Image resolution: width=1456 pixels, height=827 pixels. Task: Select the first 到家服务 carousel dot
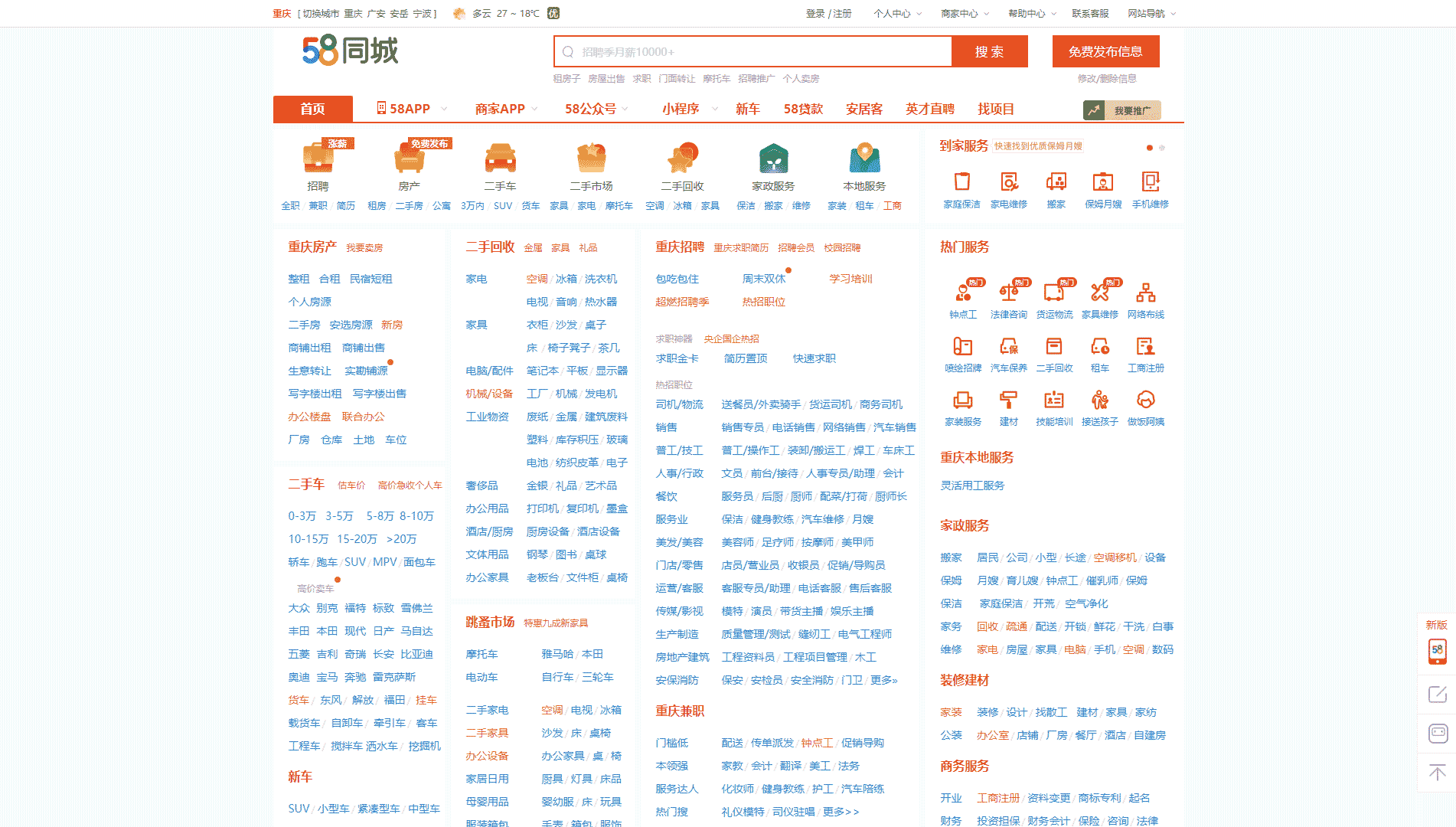click(x=1149, y=148)
